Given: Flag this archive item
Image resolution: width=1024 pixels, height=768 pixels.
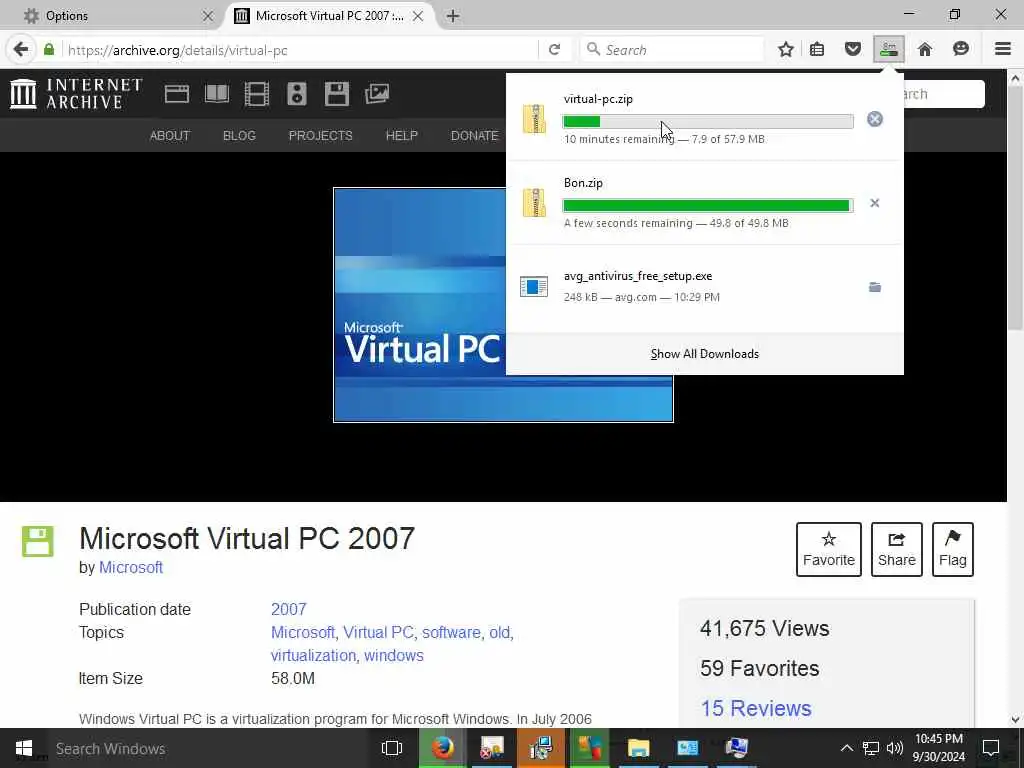Looking at the screenshot, I should tap(953, 549).
